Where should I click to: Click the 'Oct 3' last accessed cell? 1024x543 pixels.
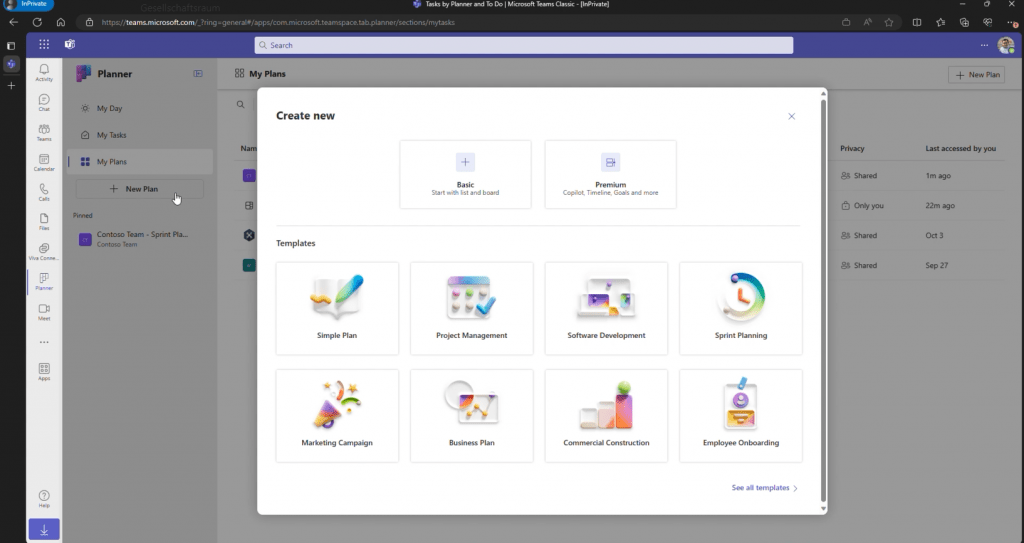pyautogui.click(x=934, y=235)
